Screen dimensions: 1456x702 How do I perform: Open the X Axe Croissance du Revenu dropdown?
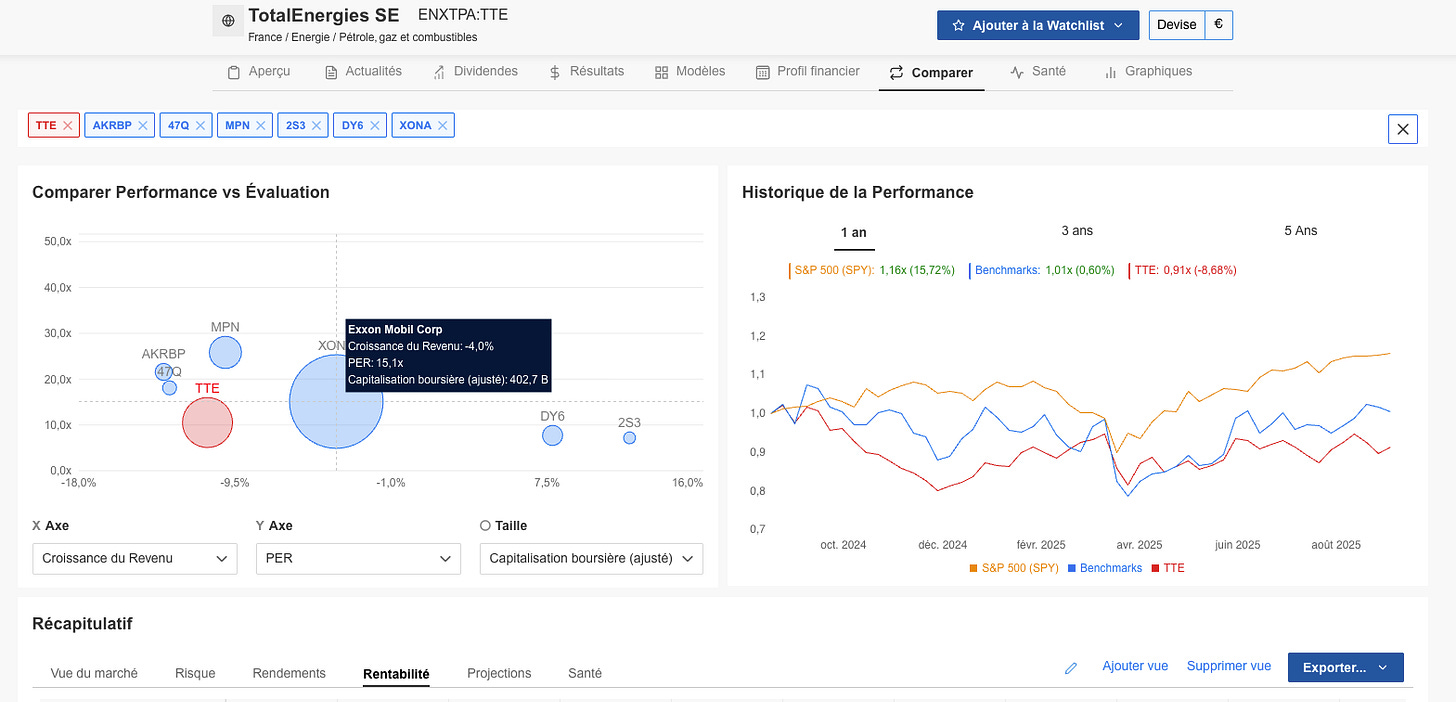[x=135, y=559]
